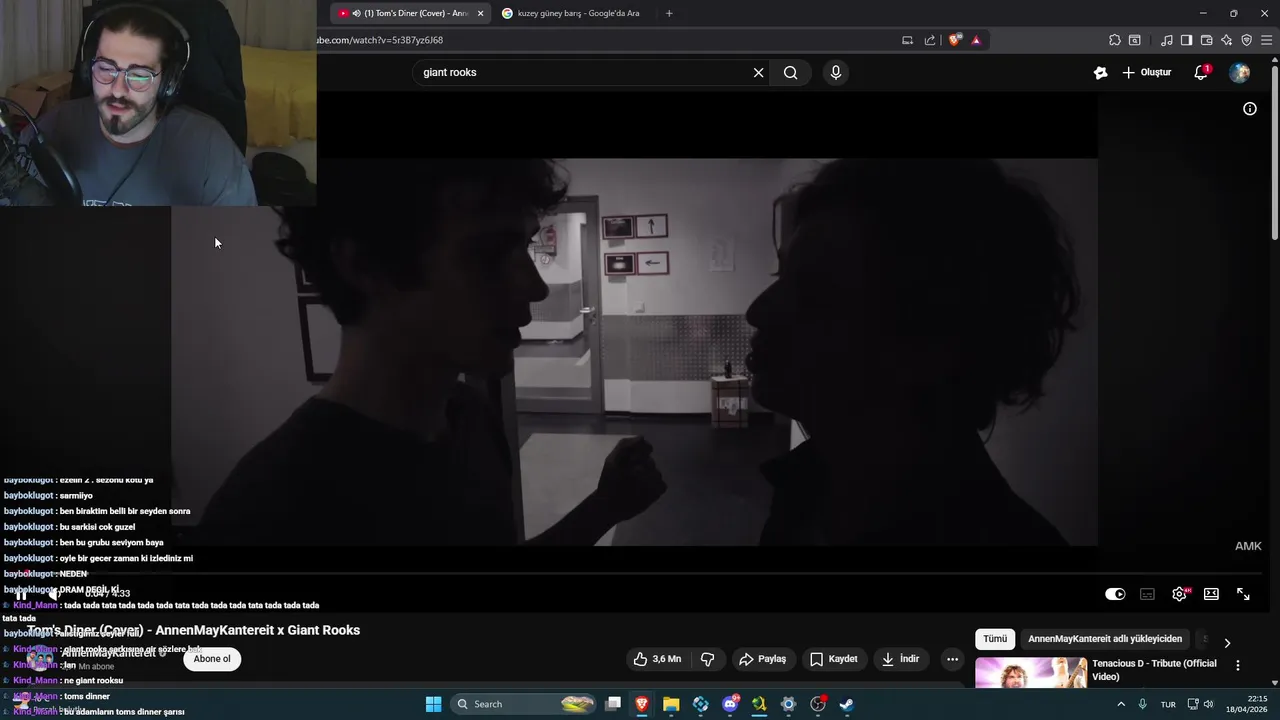Click the Paylaş share button
This screenshot has height=720, width=1280.
[x=762, y=659]
